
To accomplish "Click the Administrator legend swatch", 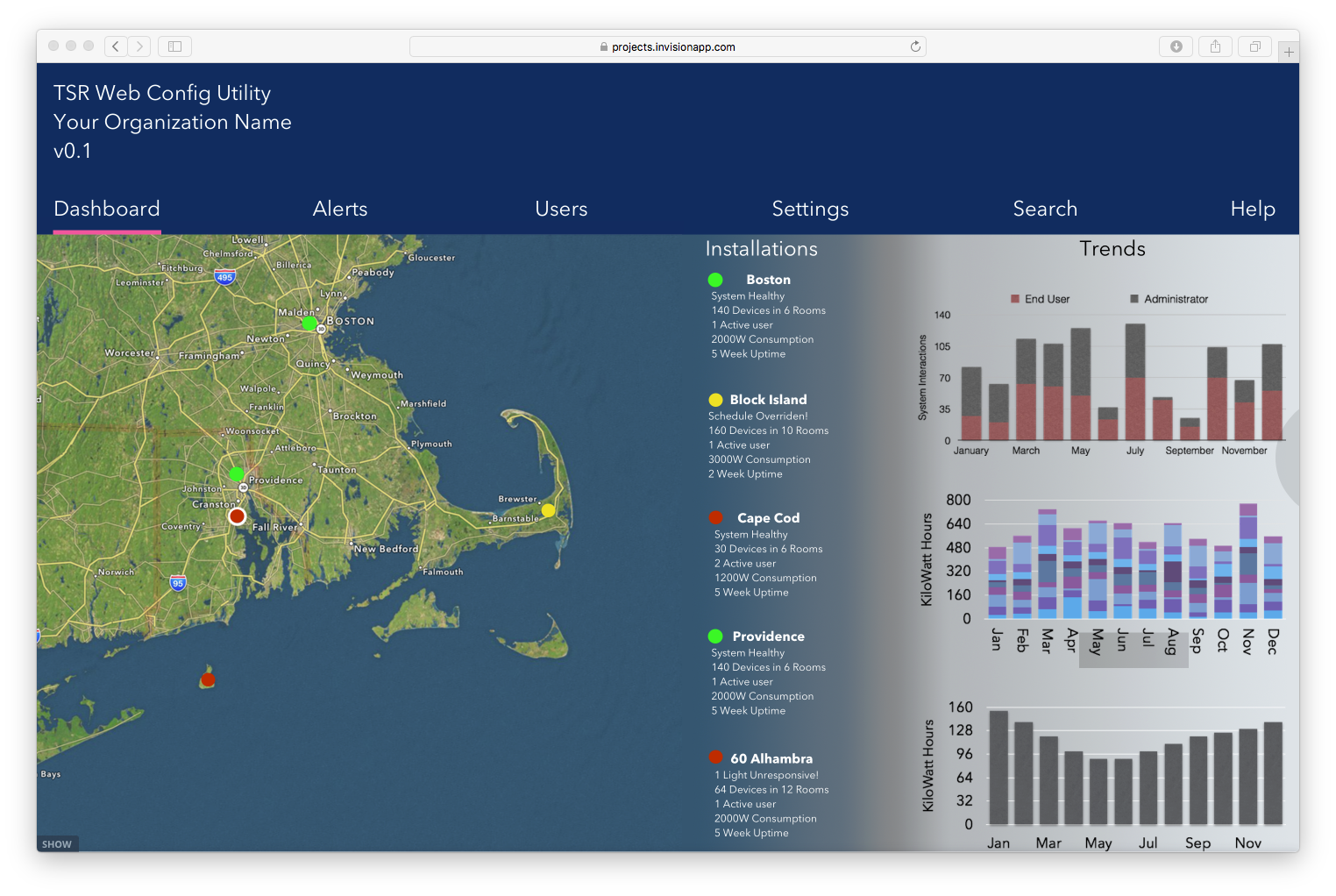I will pyautogui.click(x=1134, y=299).
